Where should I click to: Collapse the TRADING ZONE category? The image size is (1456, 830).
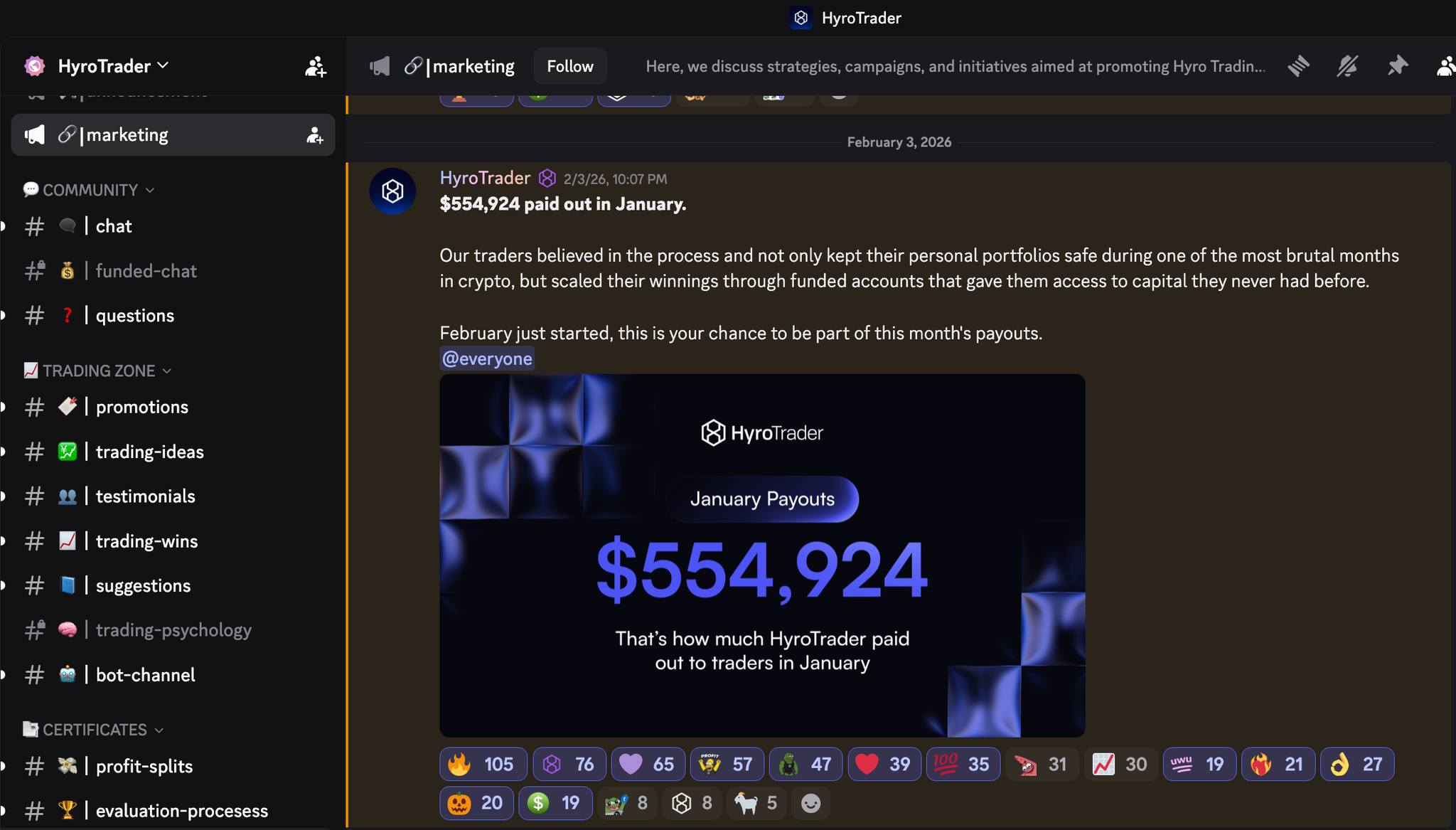click(x=97, y=371)
